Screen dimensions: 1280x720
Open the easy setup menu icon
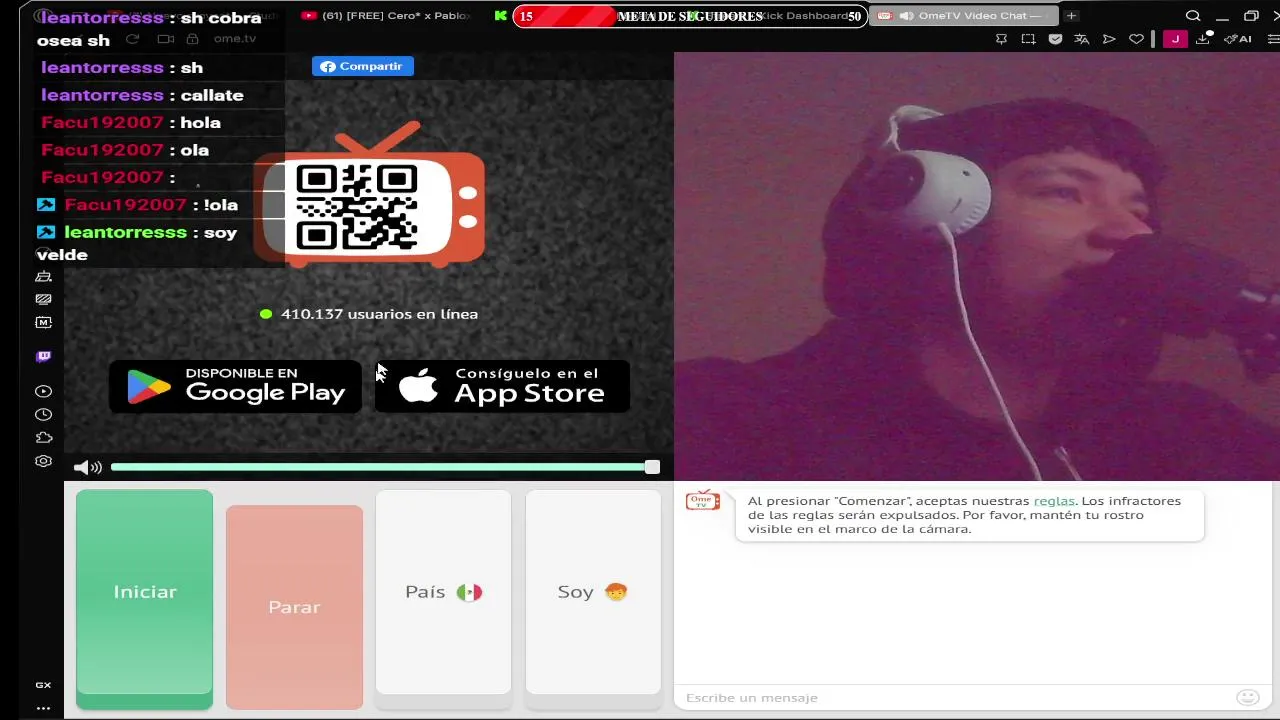click(1273, 39)
